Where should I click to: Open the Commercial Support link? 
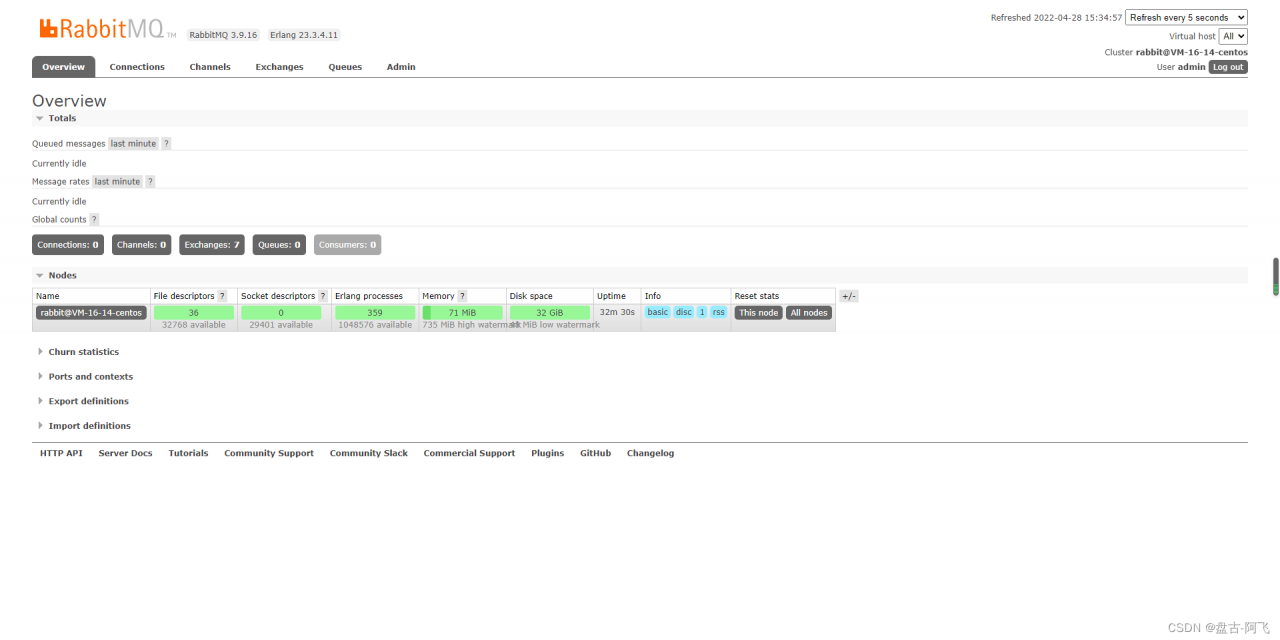pyautogui.click(x=469, y=453)
